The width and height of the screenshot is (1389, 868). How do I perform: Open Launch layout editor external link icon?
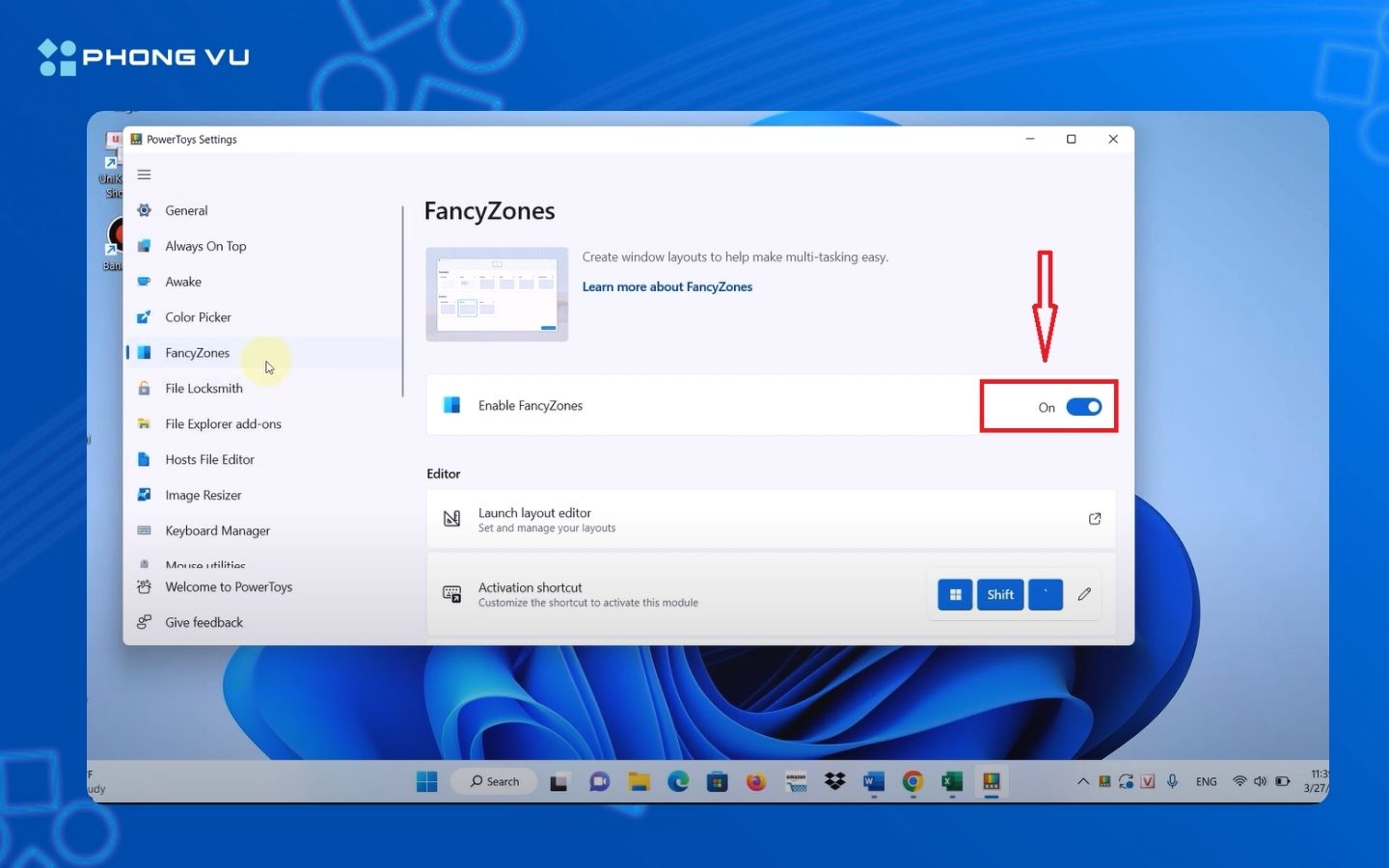(x=1095, y=519)
